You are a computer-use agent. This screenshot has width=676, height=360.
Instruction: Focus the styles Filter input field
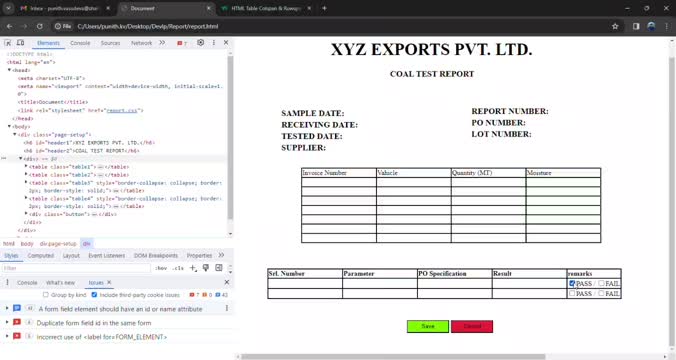coord(76,268)
